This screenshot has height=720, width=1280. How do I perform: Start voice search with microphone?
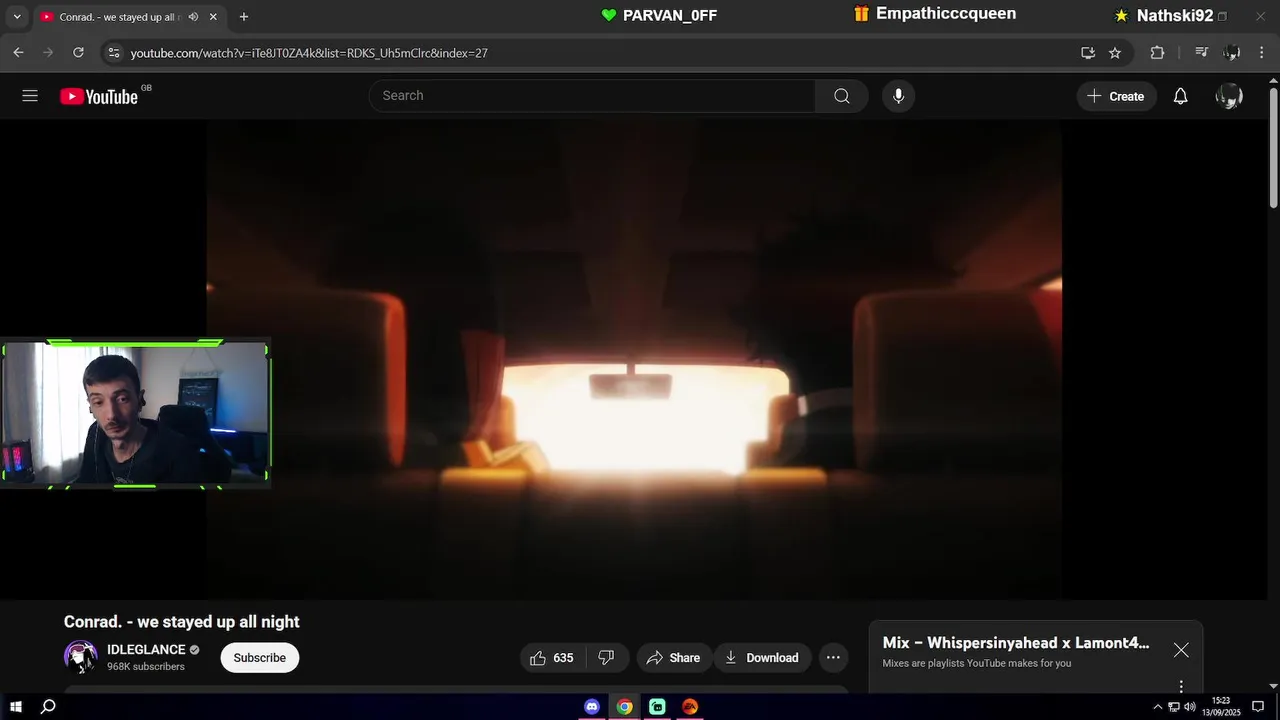click(898, 96)
